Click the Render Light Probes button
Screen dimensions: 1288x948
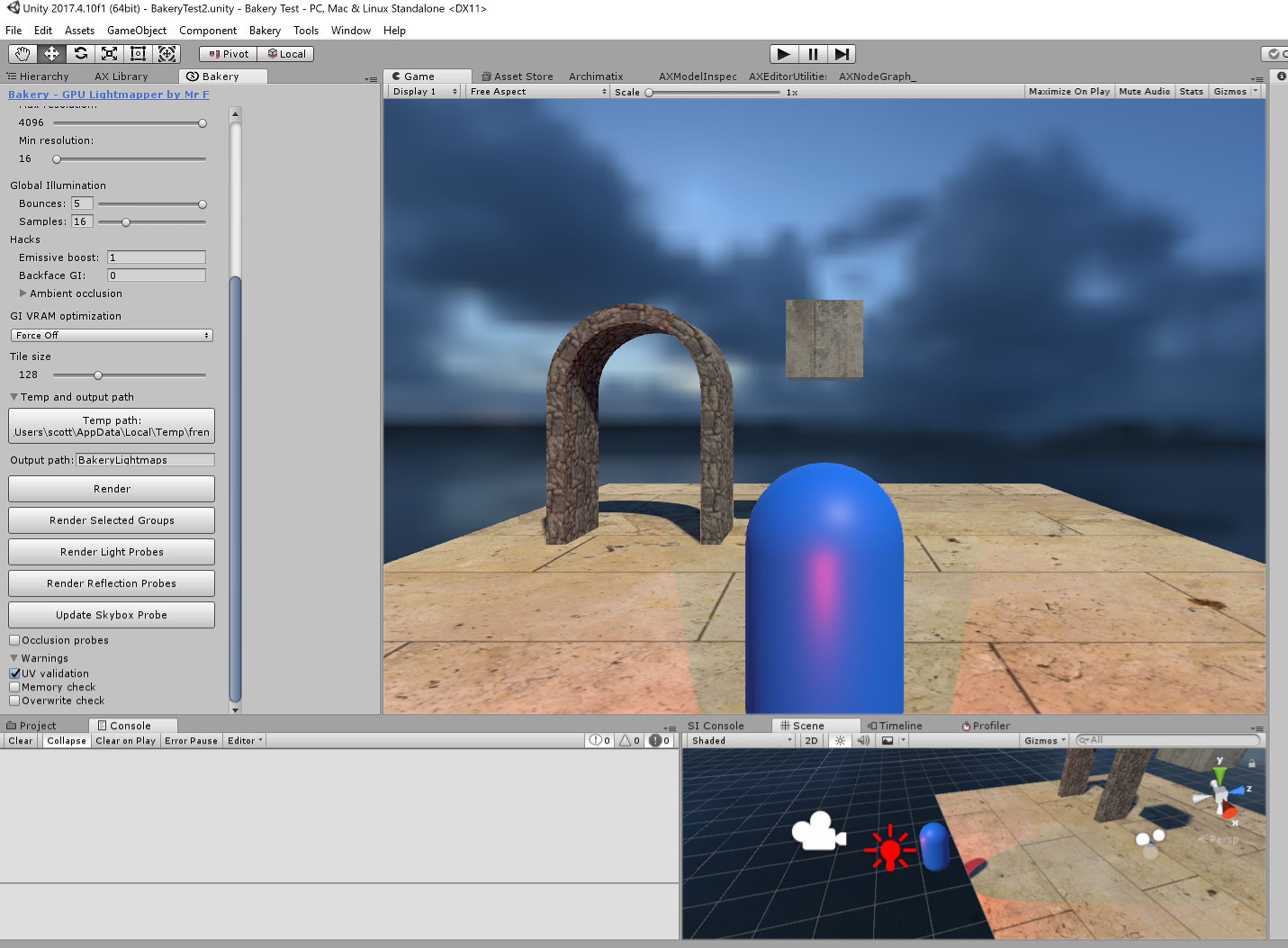pos(111,551)
